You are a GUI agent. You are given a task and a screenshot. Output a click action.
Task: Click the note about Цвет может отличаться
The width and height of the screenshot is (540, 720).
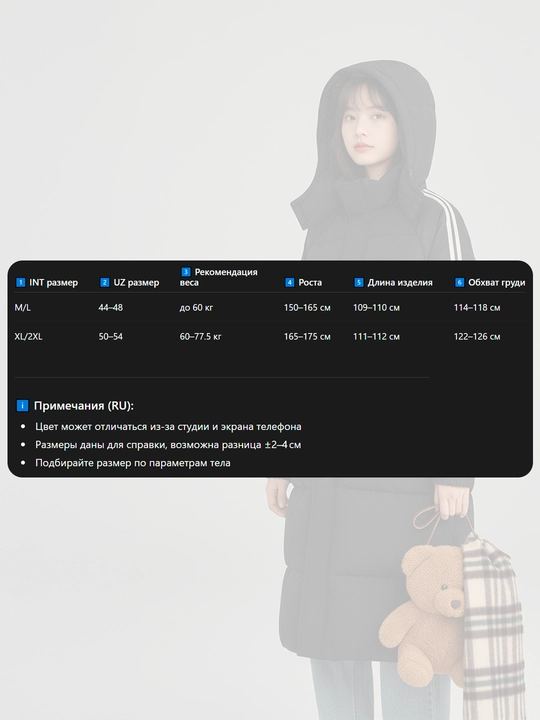click(x=169, y=427)
